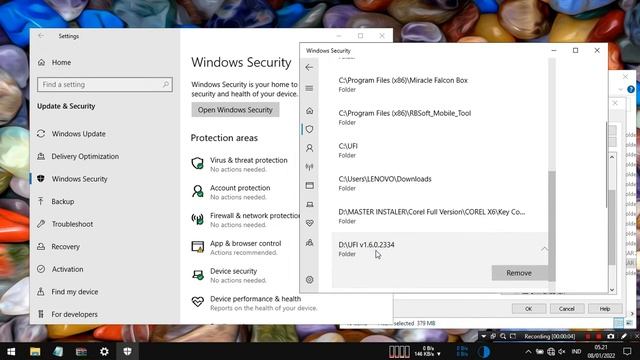Image resolution: width=640 pixels, height=360 pixels.
Task: Click Help in background dialog
Action: coord(605,309)
